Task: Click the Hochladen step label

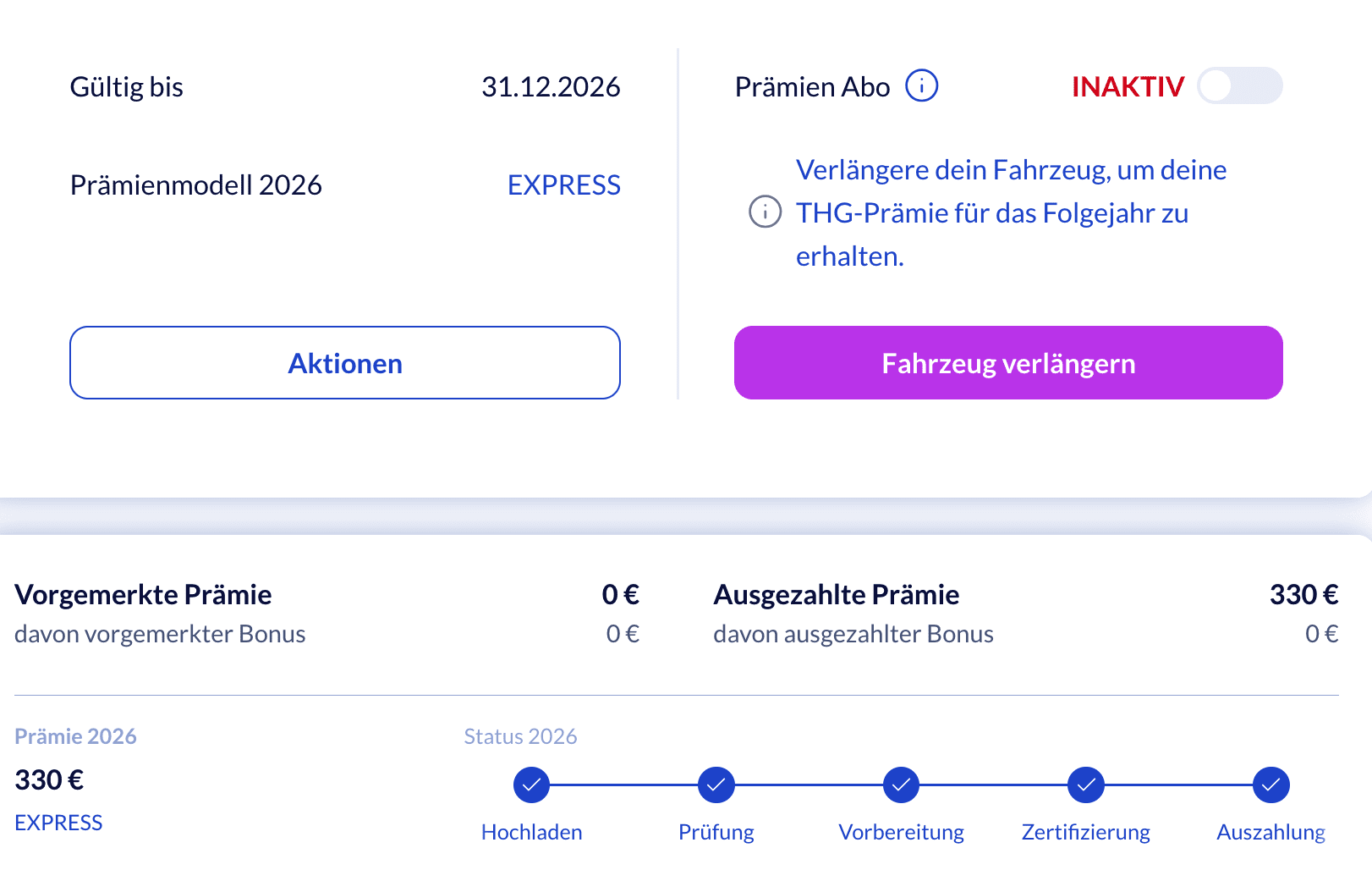Action: click(531, 832)
